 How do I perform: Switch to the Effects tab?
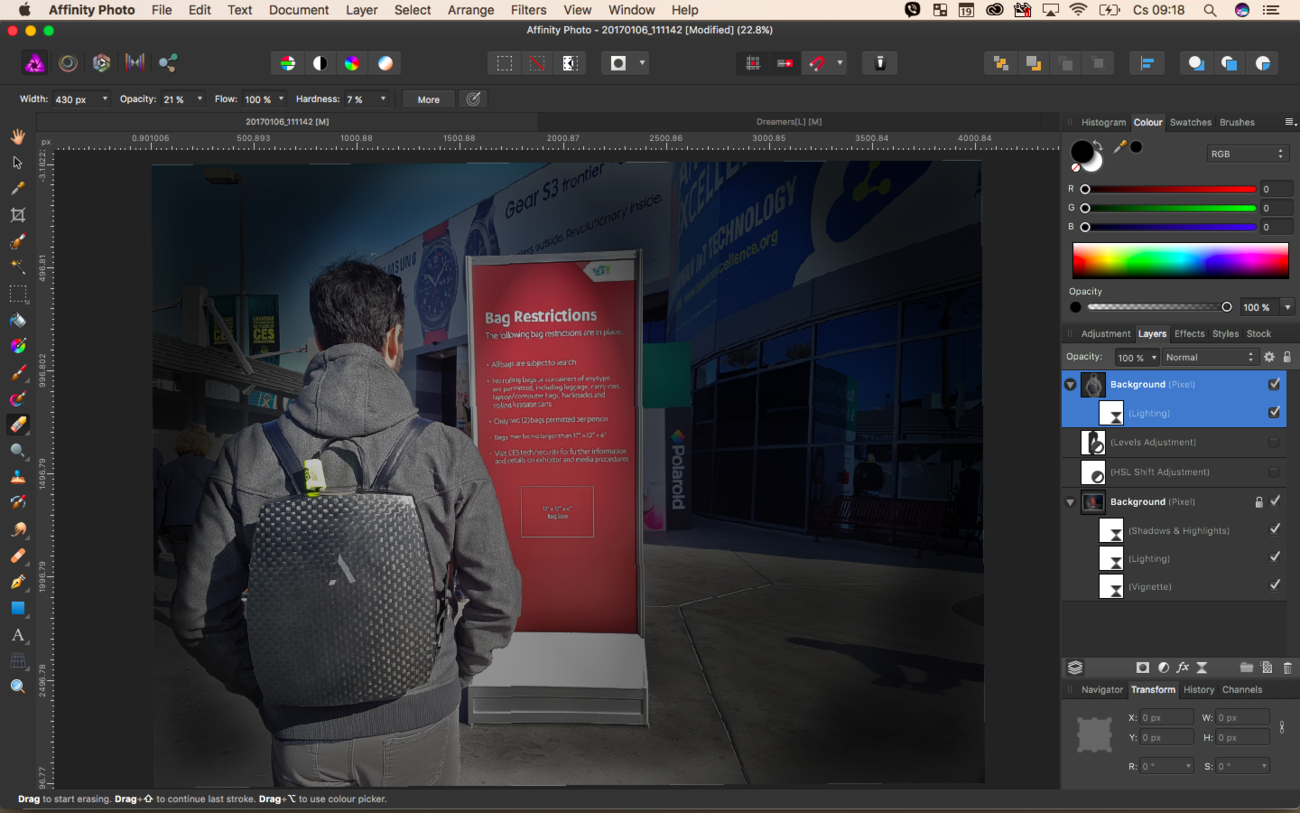pos(1189,333)
